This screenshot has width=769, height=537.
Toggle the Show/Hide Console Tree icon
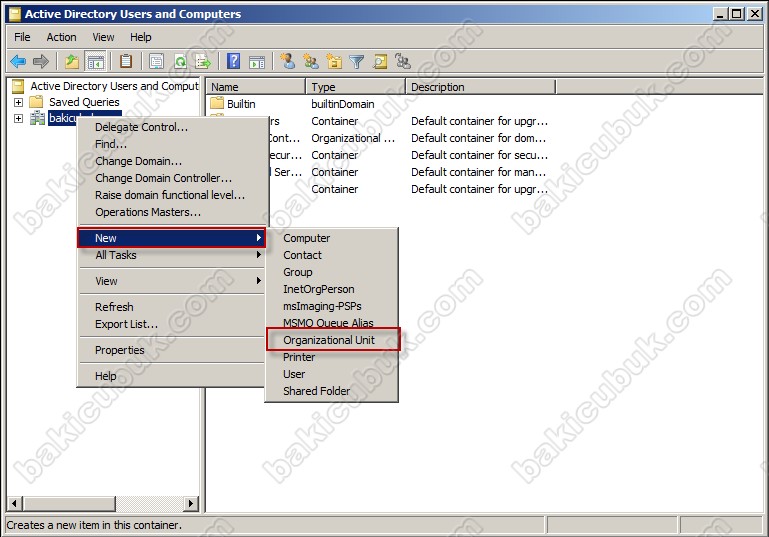96,61
